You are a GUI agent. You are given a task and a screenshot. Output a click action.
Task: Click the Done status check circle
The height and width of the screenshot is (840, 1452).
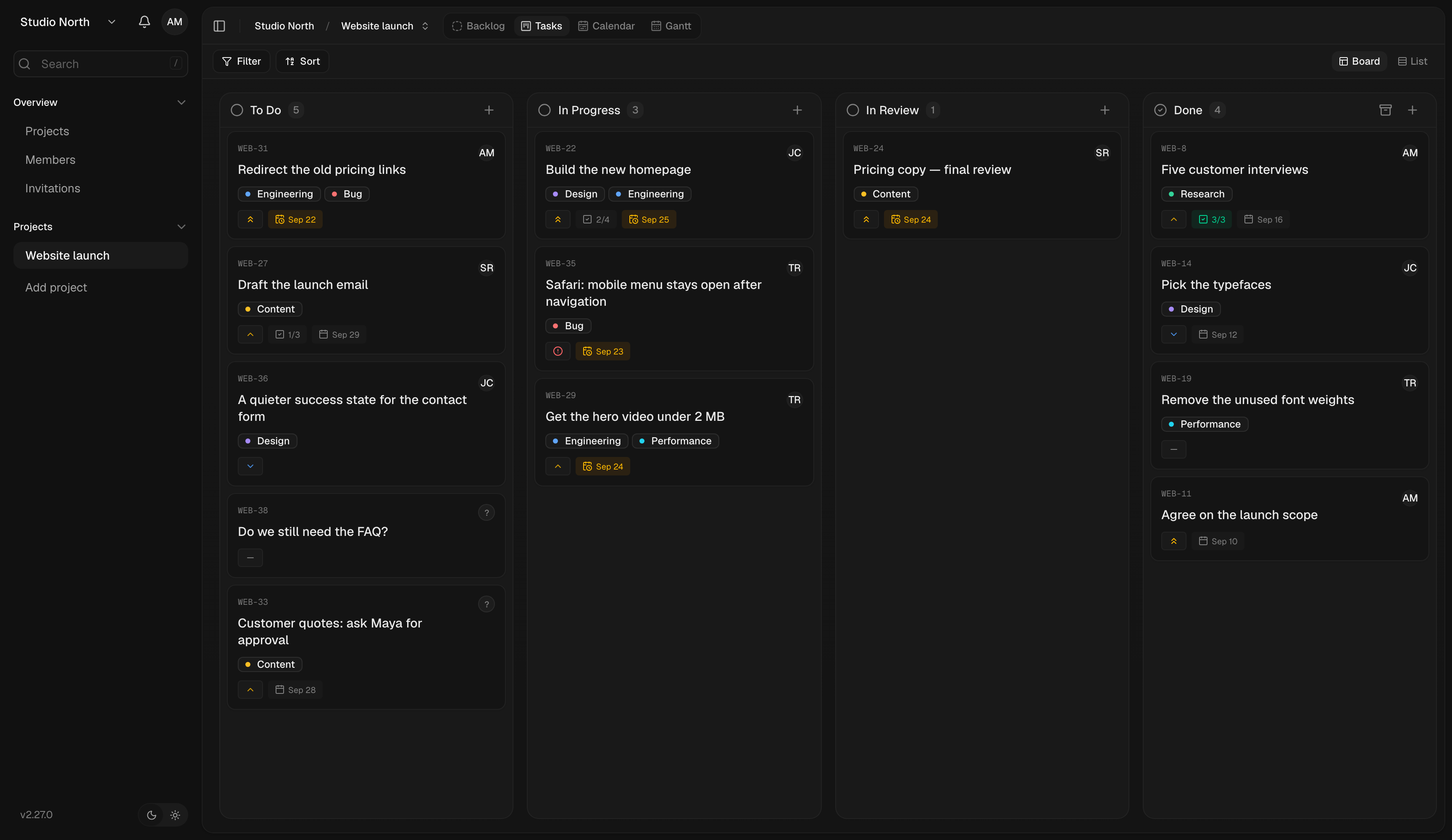pyautogui.click(x=1160, y=110)
